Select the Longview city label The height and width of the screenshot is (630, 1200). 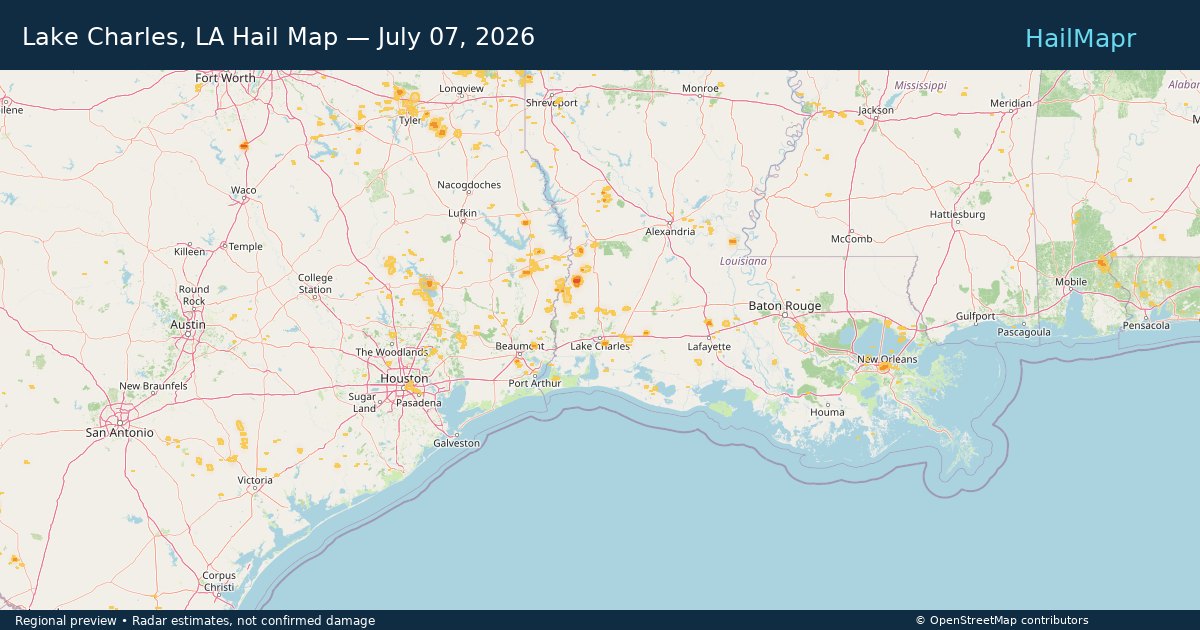point(461,89)
